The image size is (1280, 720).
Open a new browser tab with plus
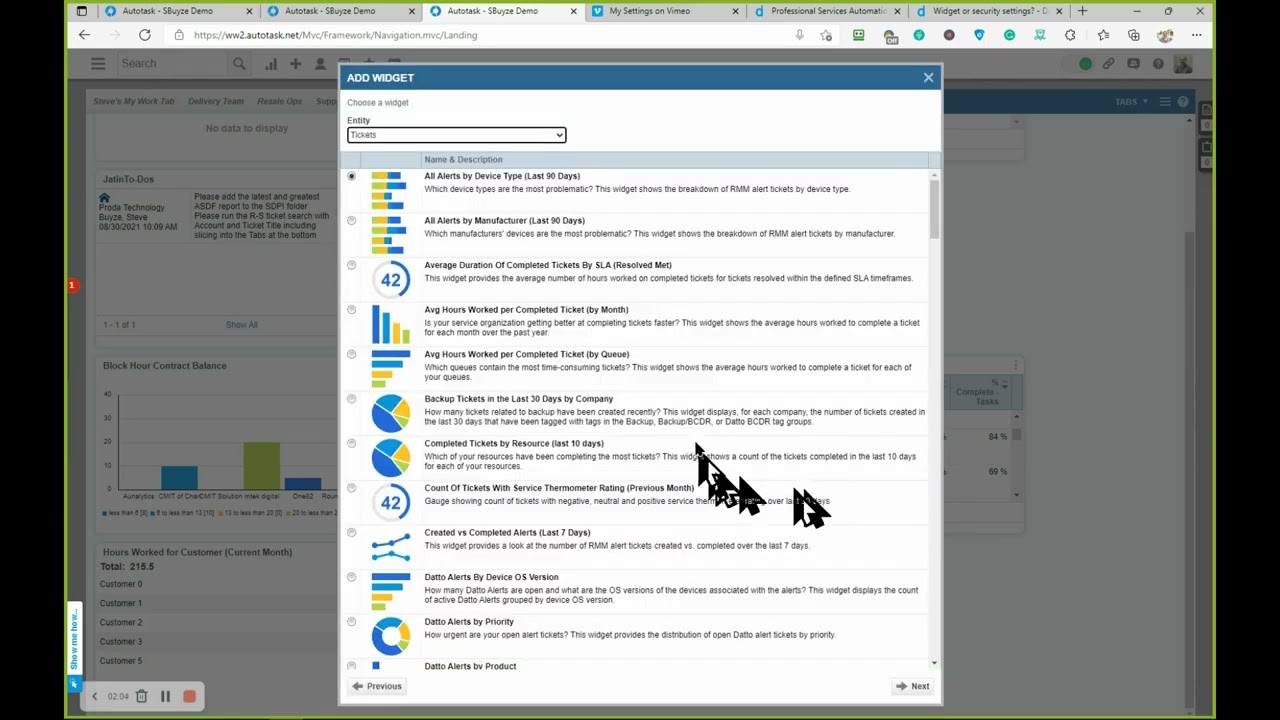click(x=1082, y=11)
